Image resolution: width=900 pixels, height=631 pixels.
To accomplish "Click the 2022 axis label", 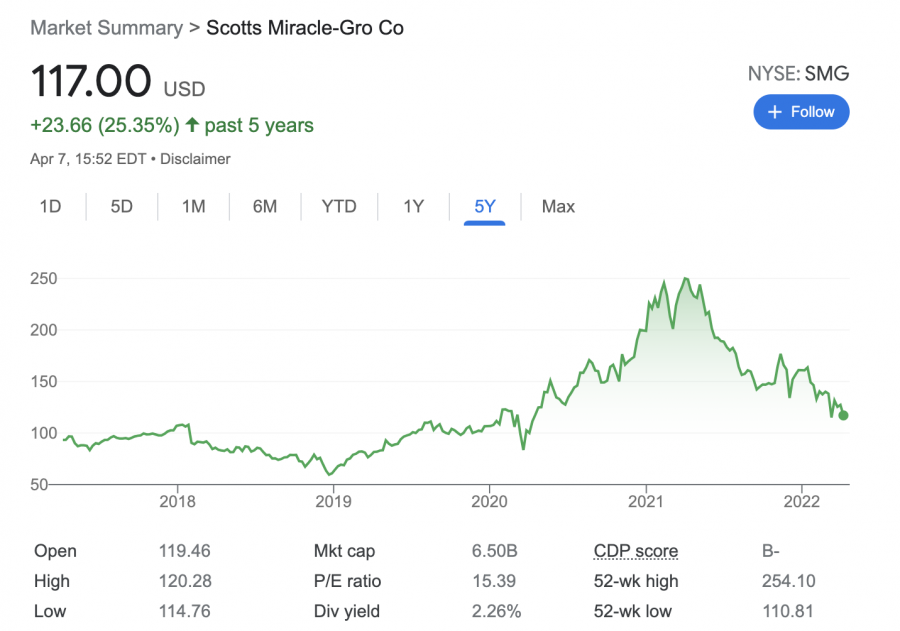I will coord(802,502).
